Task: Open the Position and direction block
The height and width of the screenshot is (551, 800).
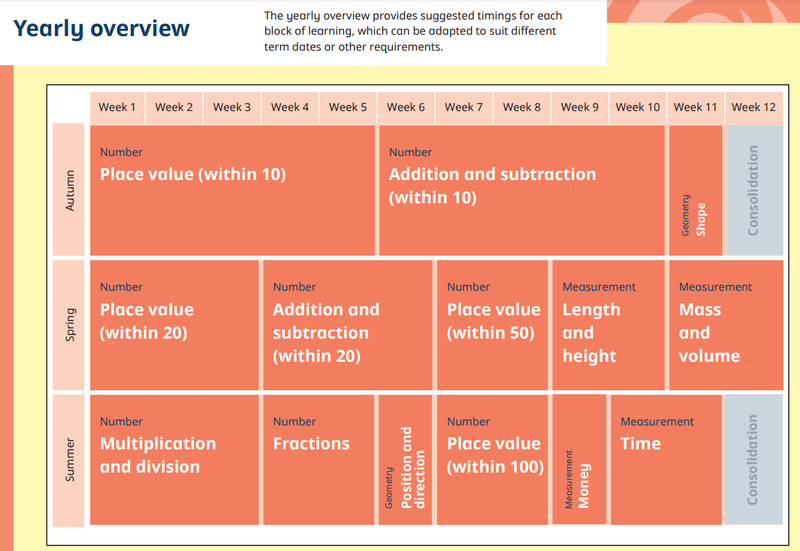Action: click(406, 460)
